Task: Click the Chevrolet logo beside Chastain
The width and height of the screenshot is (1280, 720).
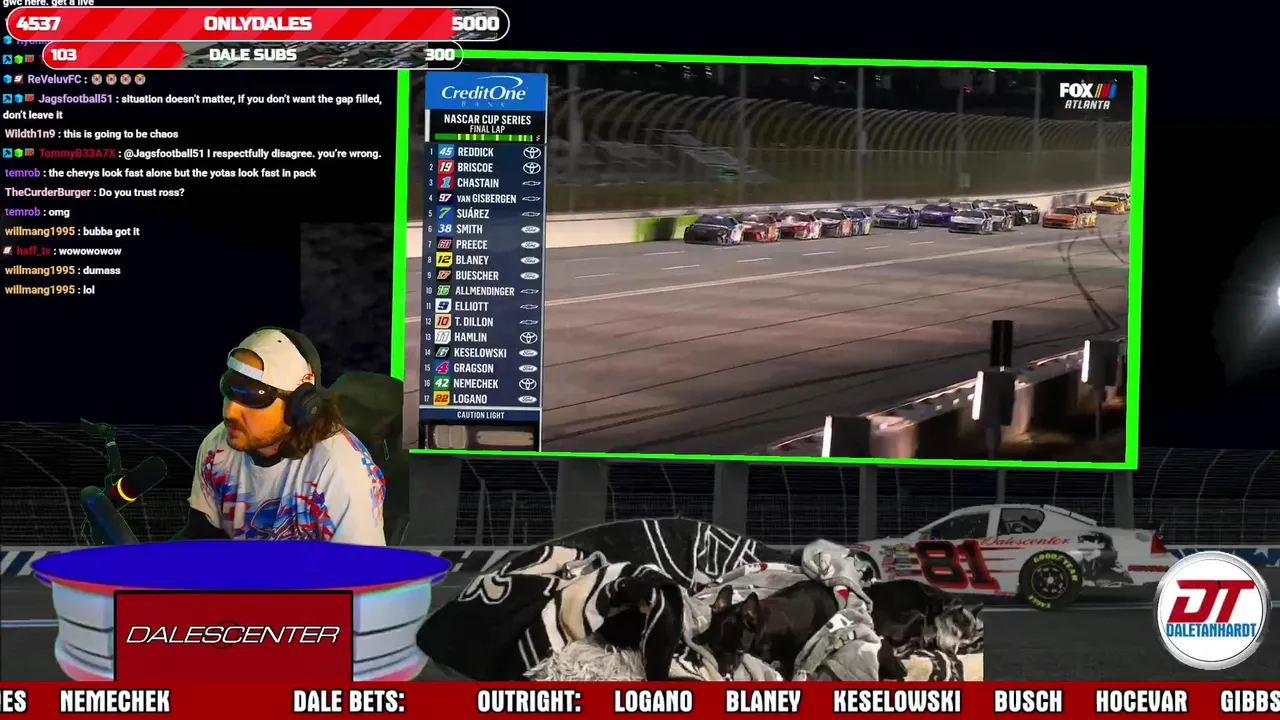Action: point(531,183)
